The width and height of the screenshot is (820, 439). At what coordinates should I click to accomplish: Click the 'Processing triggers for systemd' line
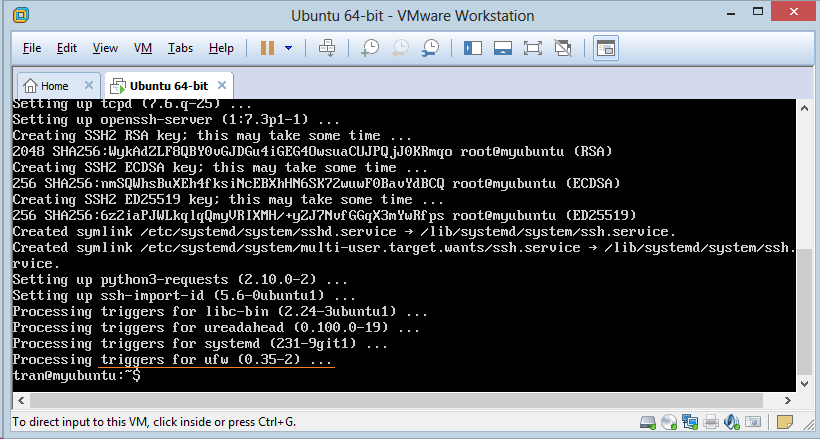[200, 344]
